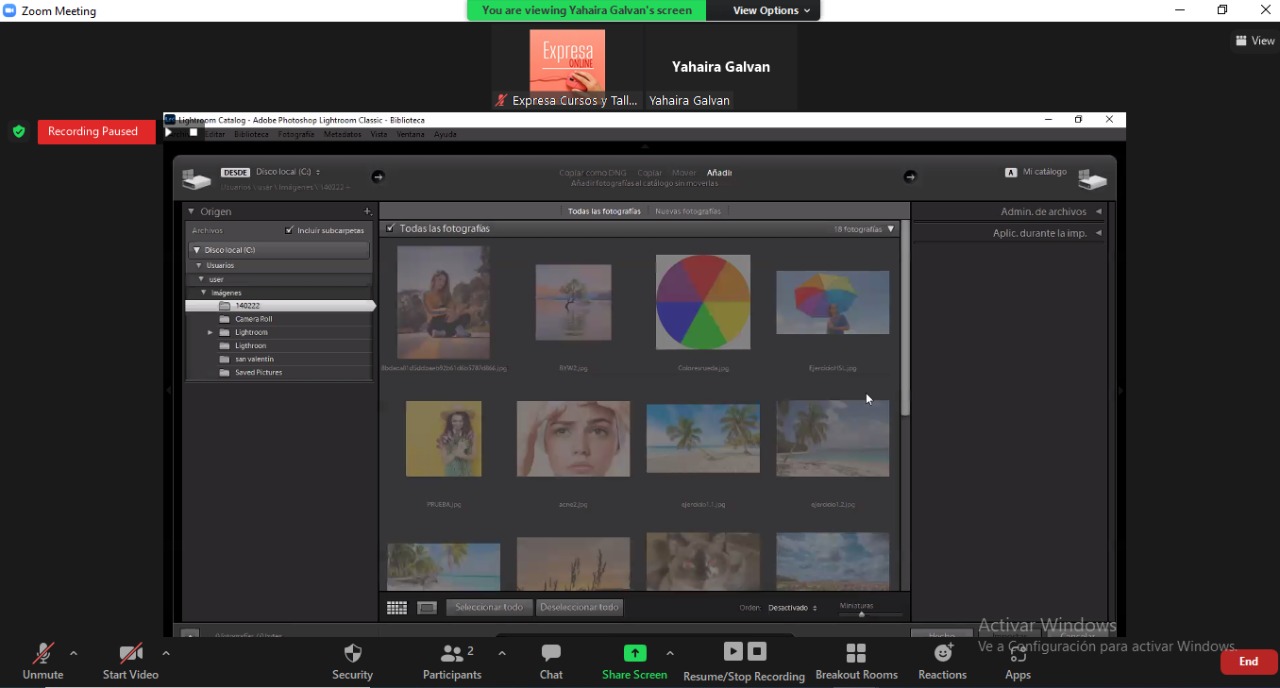
Task: Click the plus icon in Origen panel
Action: pyautogui.click(x=367, y=211)
